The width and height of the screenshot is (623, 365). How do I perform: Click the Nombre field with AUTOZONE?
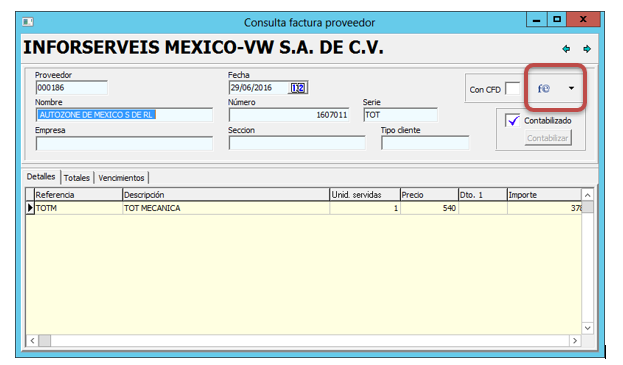coord(124,115)
